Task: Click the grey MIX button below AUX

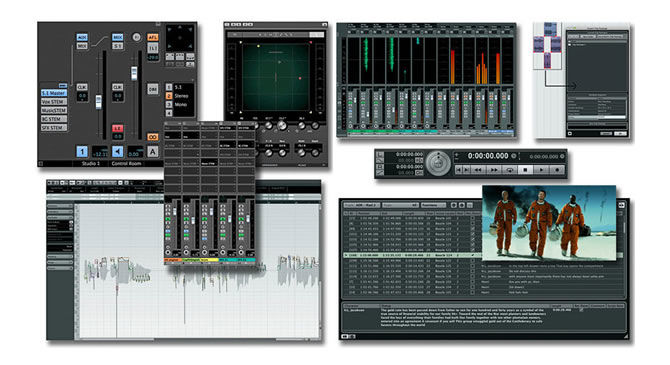Action: (x=82, y=46)
